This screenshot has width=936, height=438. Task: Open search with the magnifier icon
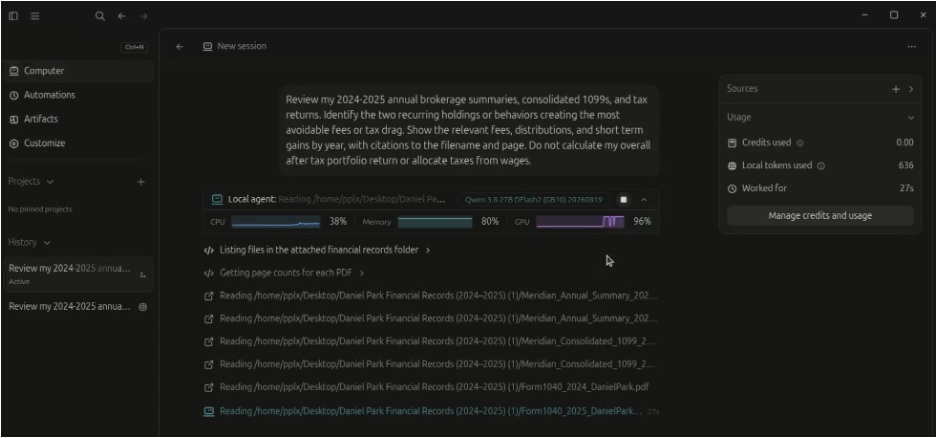coord(100,16)
